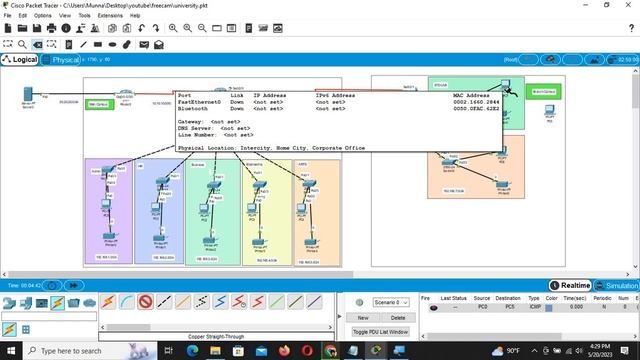640x360 pixels.
Task: Choose the Draw Ellipse tool
Action: 112,44
